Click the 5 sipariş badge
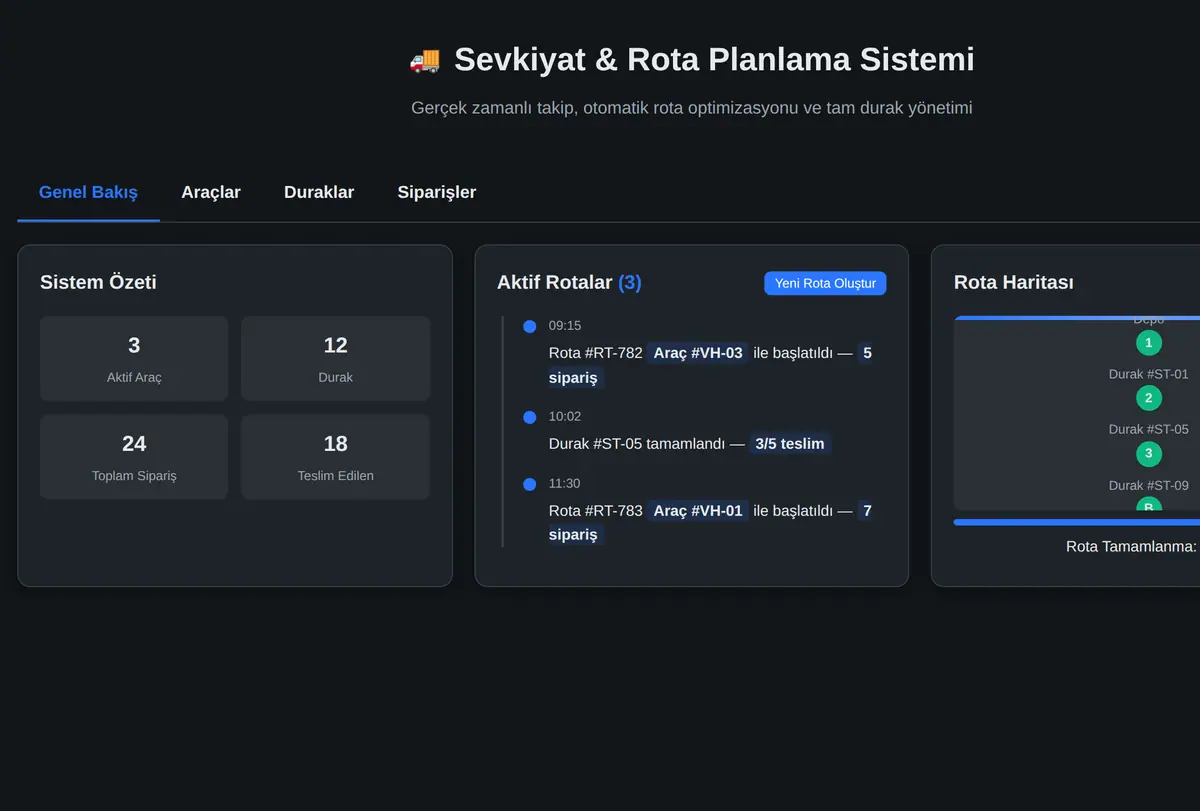This screenshot has height=811, width=1200. pyautogui.click(x=710, y=365)
